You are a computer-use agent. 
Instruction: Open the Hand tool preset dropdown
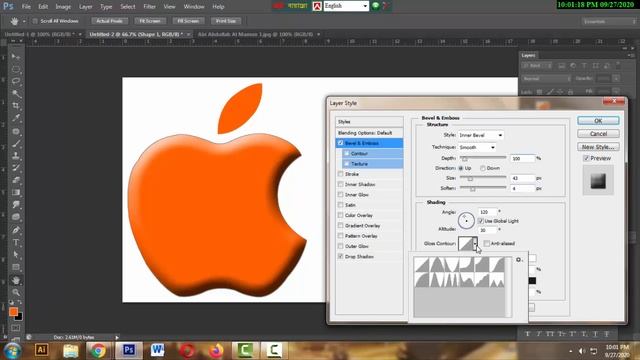24,21
